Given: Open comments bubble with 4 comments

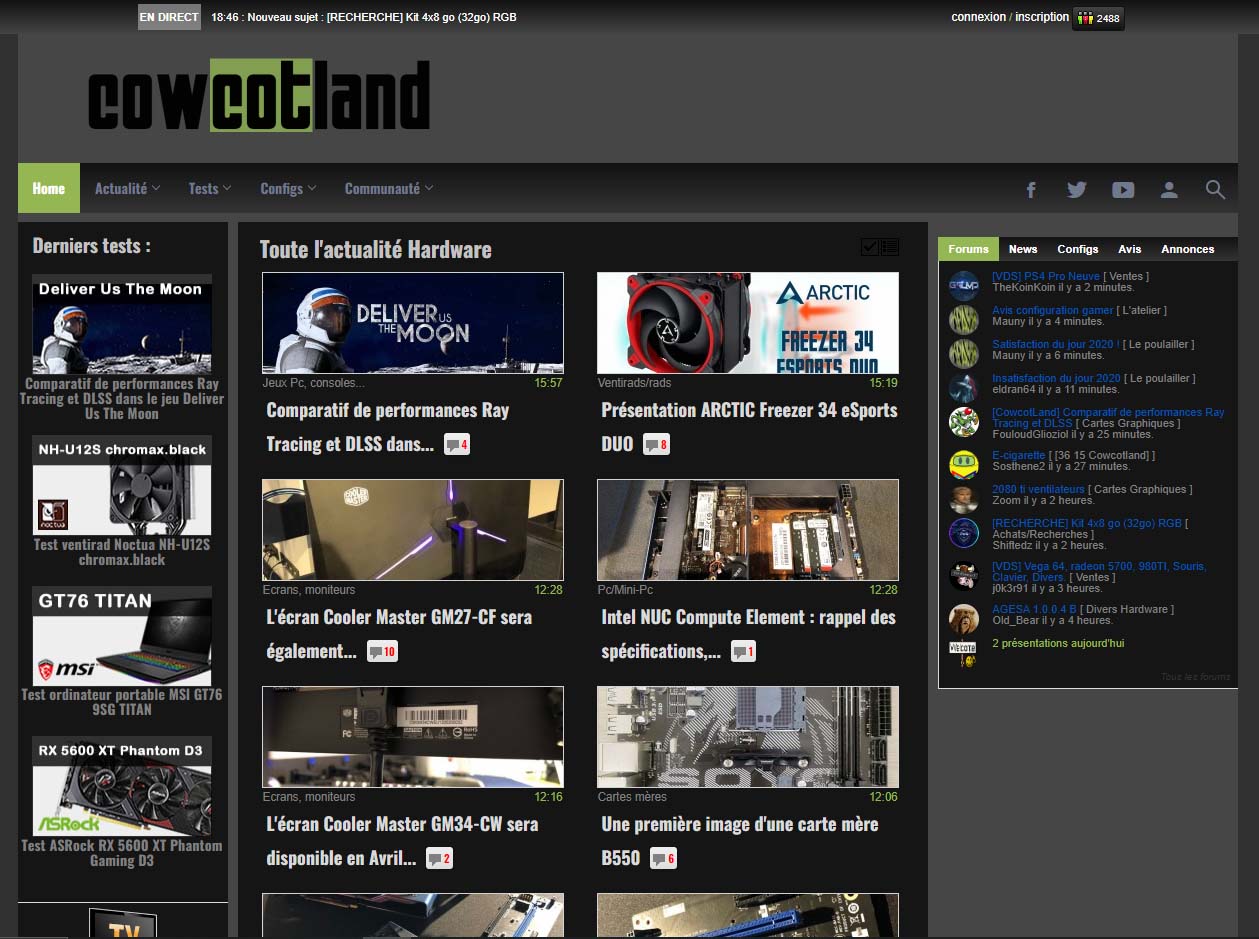Looking at the screenshot, I should pyautogui.click(x=456, y=444).
